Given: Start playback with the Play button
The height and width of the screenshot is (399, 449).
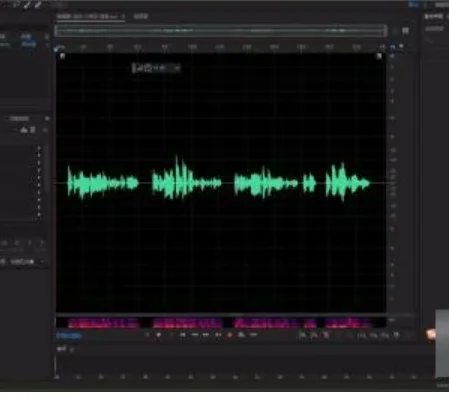Looking at the screenshot, I should pyautogui.click(x=159, y=335).
